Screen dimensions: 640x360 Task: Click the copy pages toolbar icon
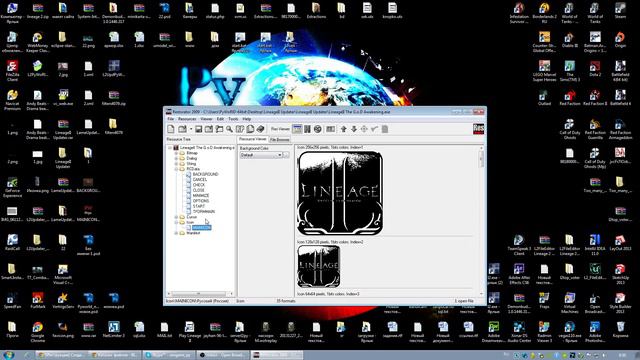(250, 129)
